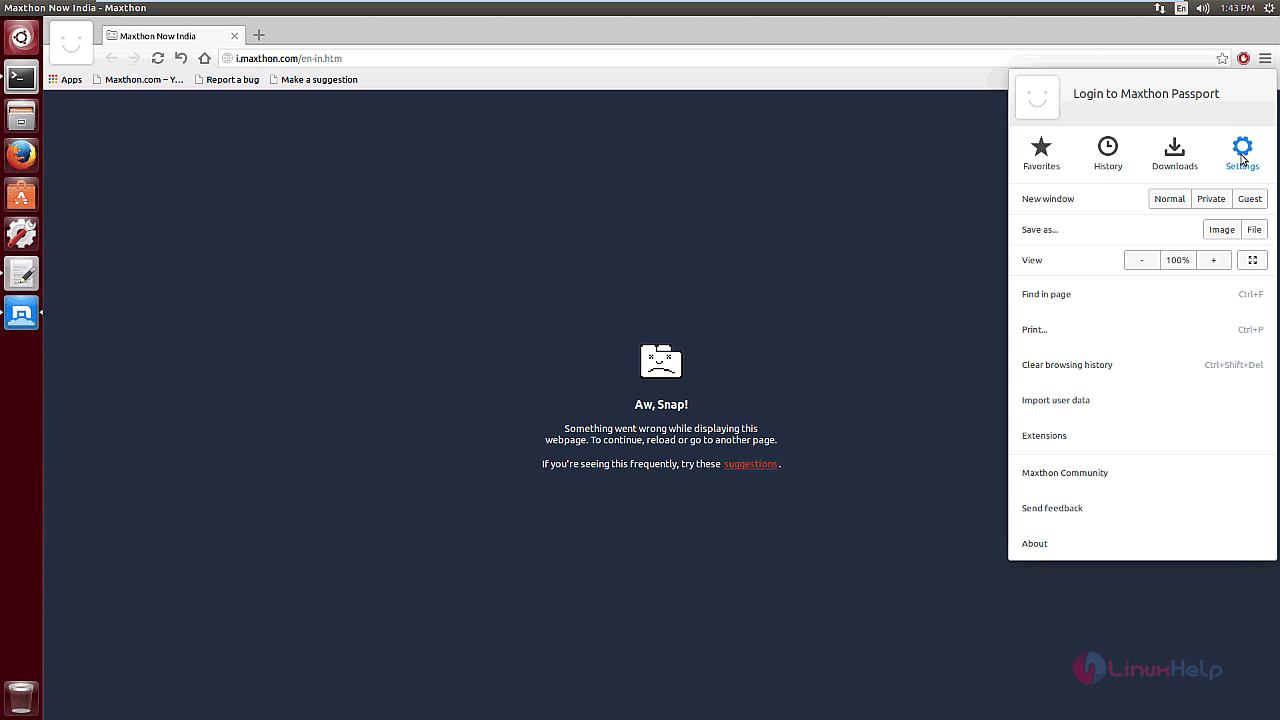1280x720 pixels.
Task: Click the red suggestions link
Action: click(x=750, y=464)
